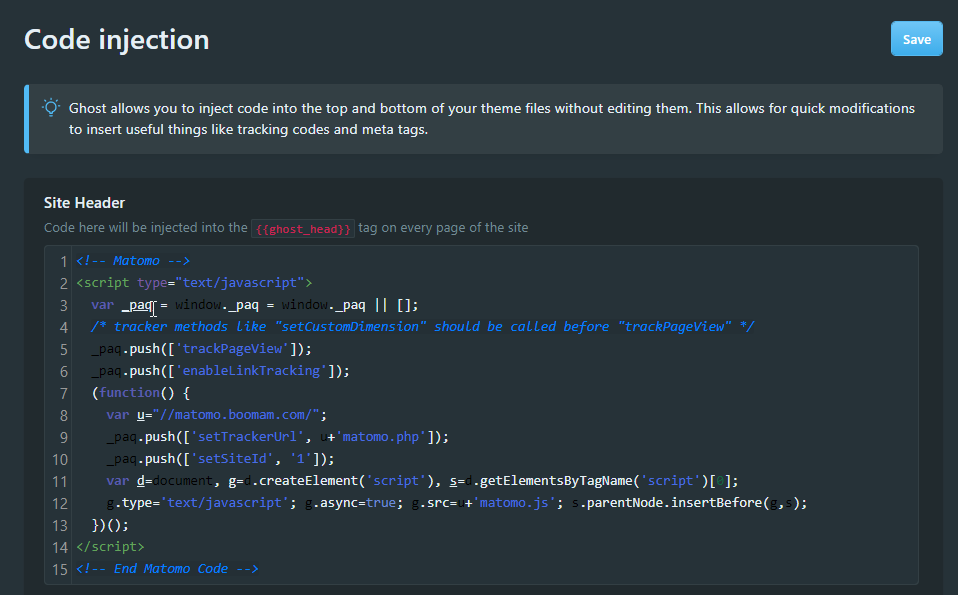Click the Site Header section title

(84, 203)
